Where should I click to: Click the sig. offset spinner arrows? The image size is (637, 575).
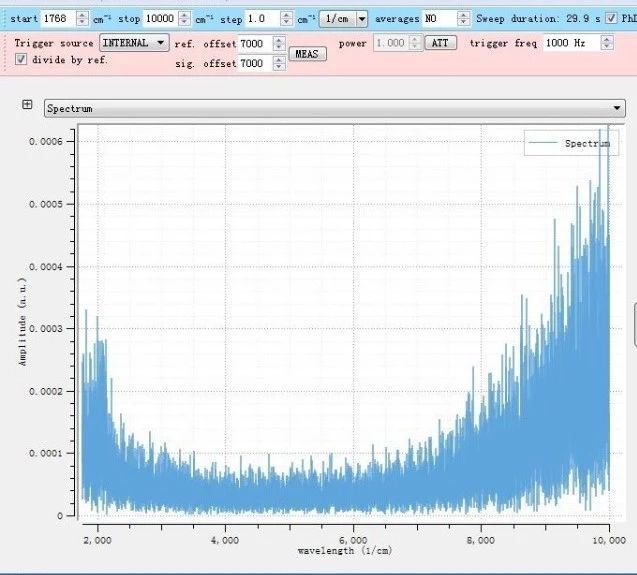pyautogui.click(x=276, y=64)
